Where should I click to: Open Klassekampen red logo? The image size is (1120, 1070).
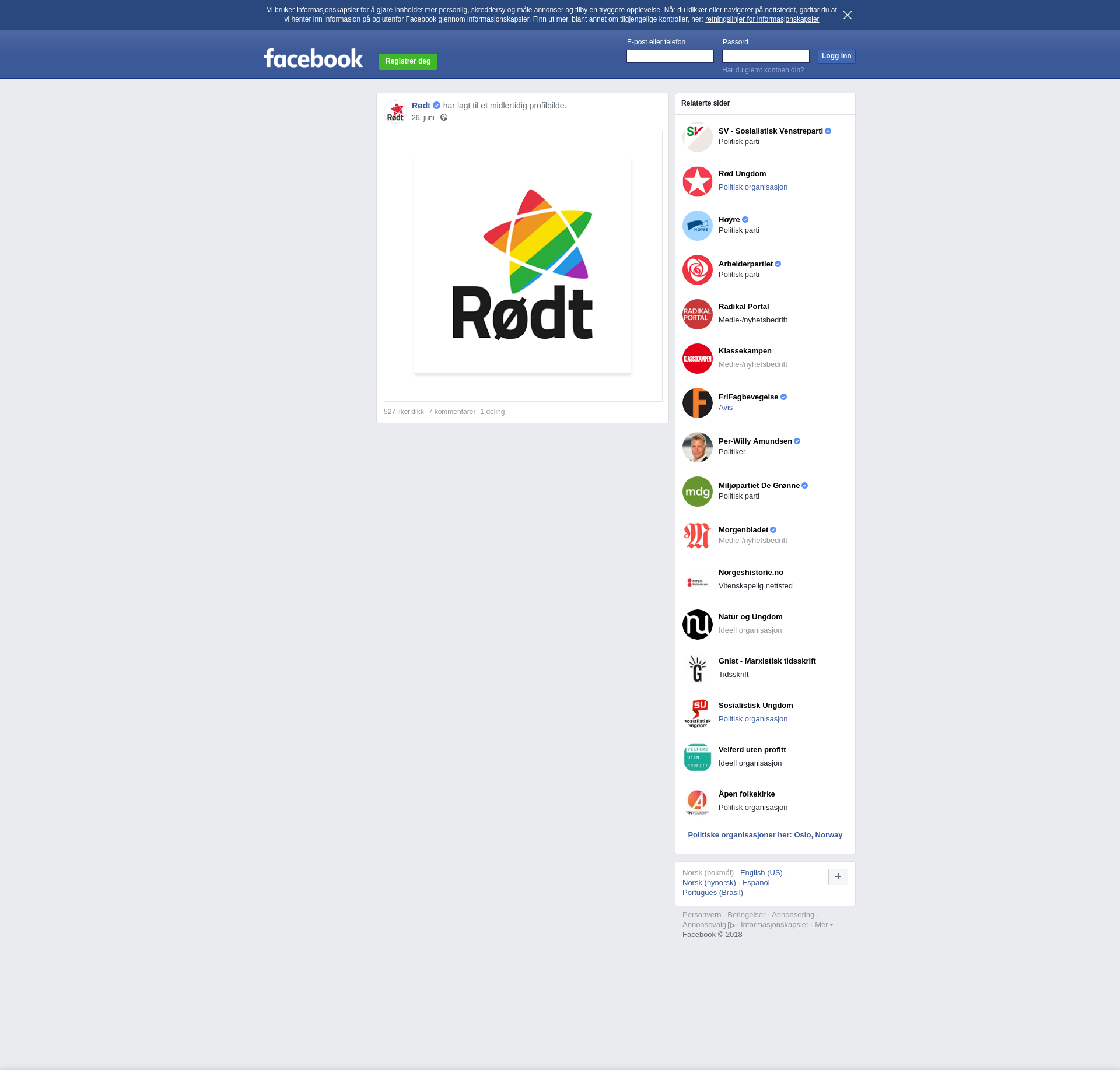point(698,359)
